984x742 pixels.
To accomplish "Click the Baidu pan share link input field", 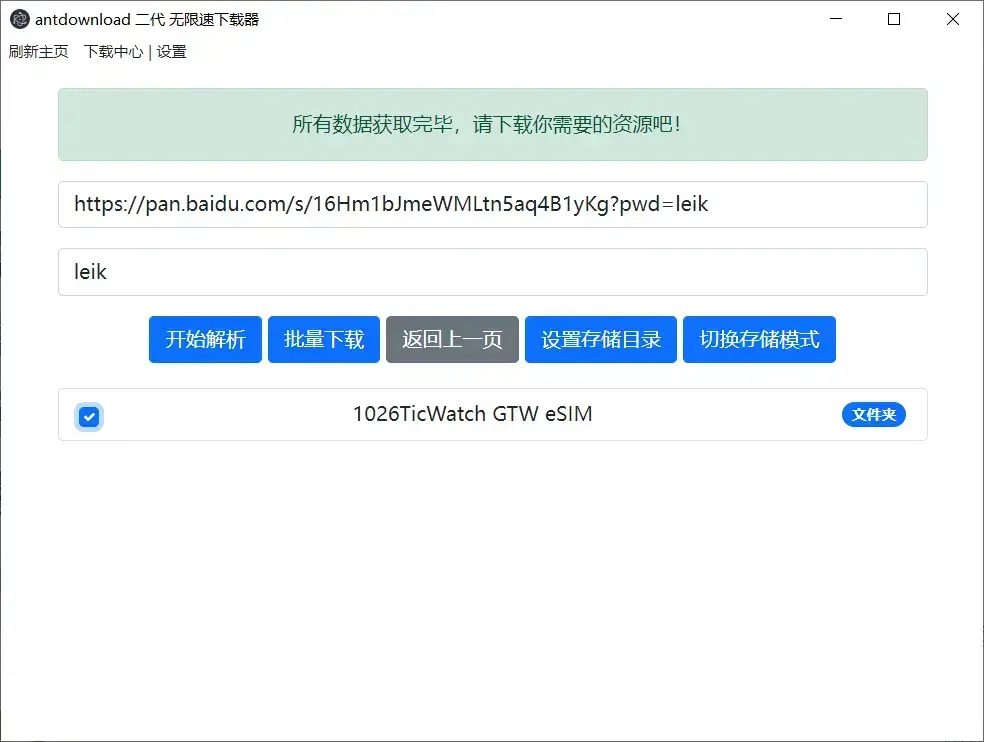I will tap(492, 204).
